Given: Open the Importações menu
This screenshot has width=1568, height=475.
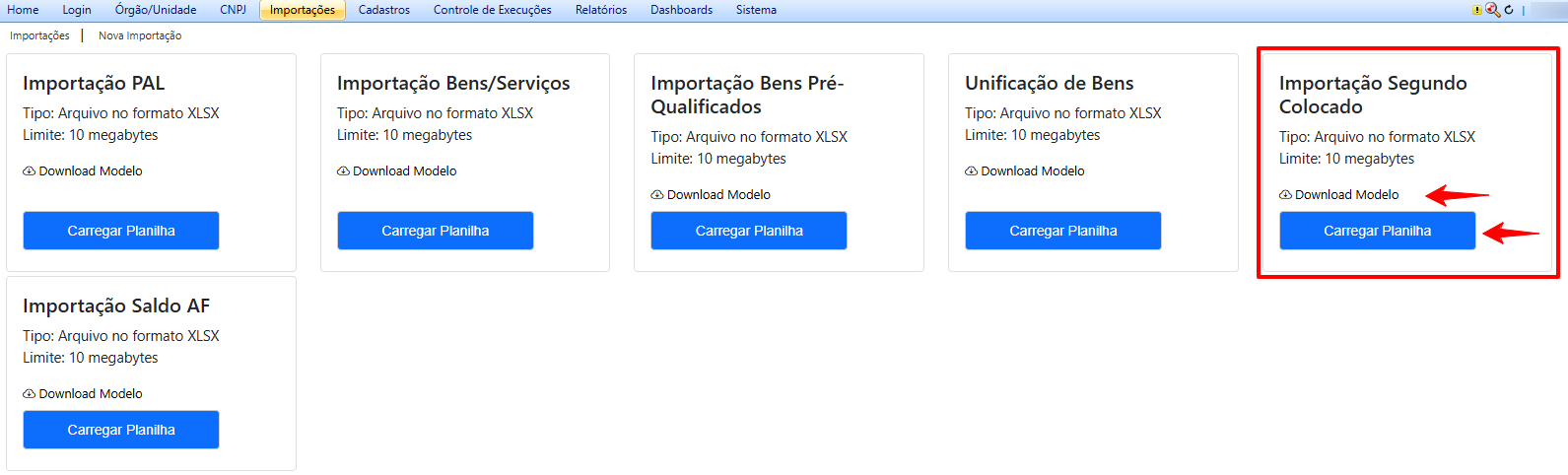Looking at the screenshot, I should tap(303, 10).
